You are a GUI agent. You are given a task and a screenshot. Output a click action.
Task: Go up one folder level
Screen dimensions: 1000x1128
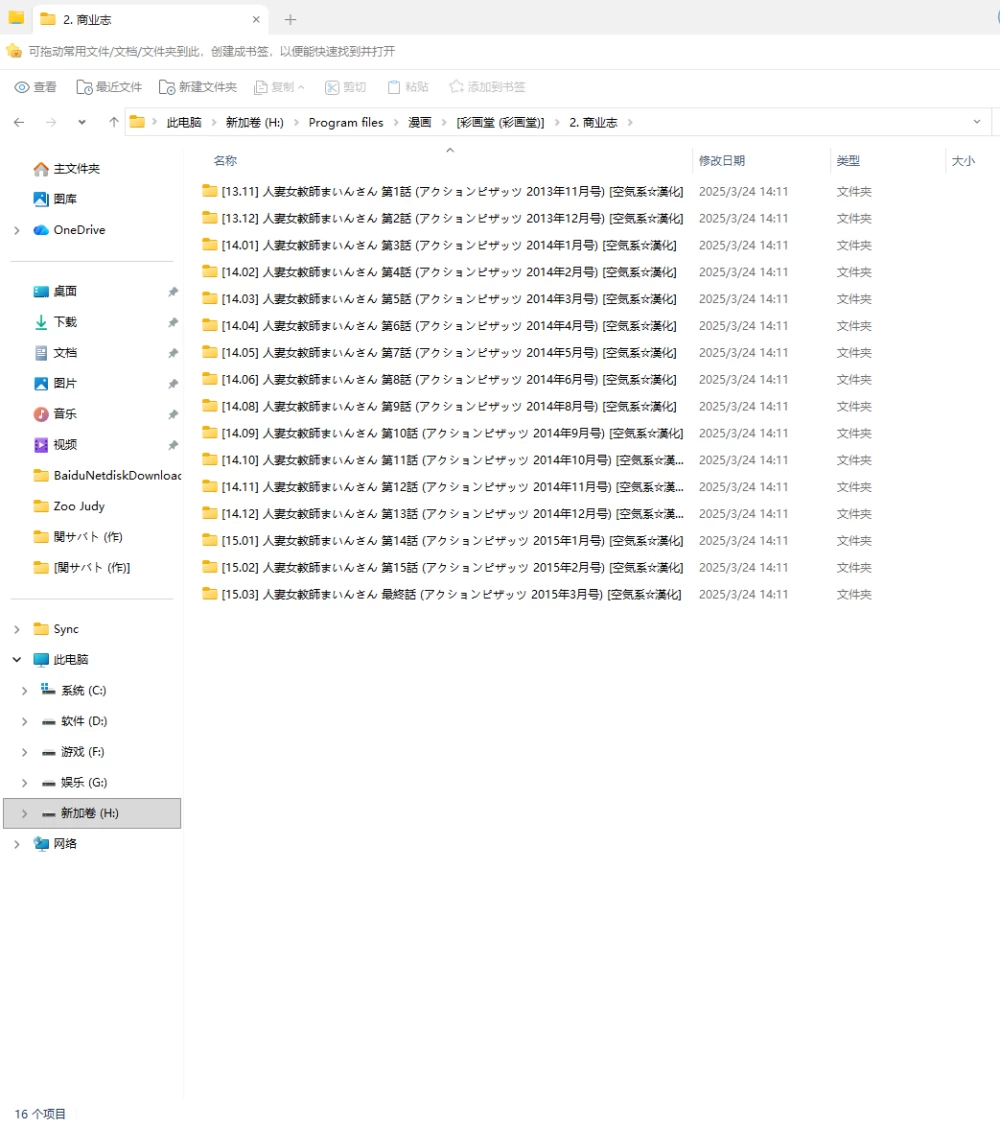click(x=114, y=122)
